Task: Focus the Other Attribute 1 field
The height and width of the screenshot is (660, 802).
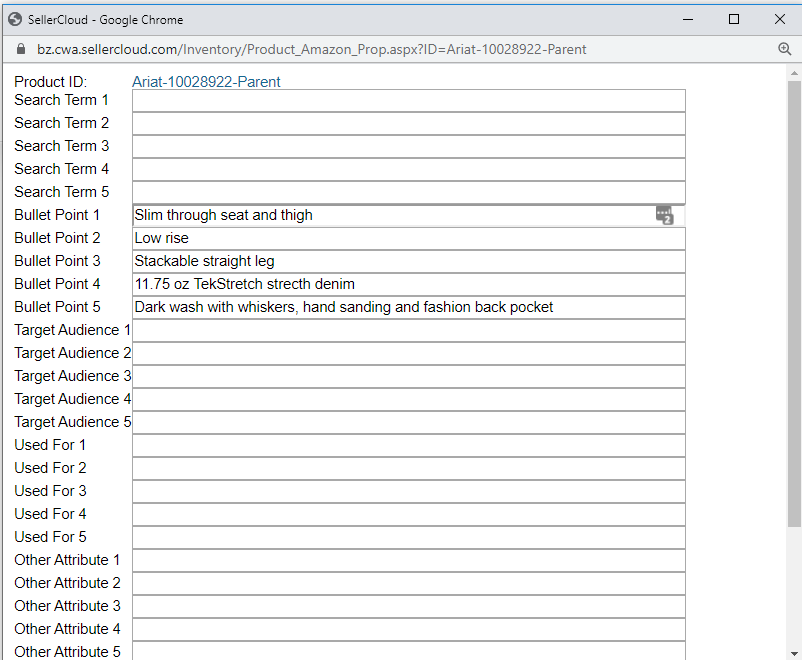Action: [409, 561]
